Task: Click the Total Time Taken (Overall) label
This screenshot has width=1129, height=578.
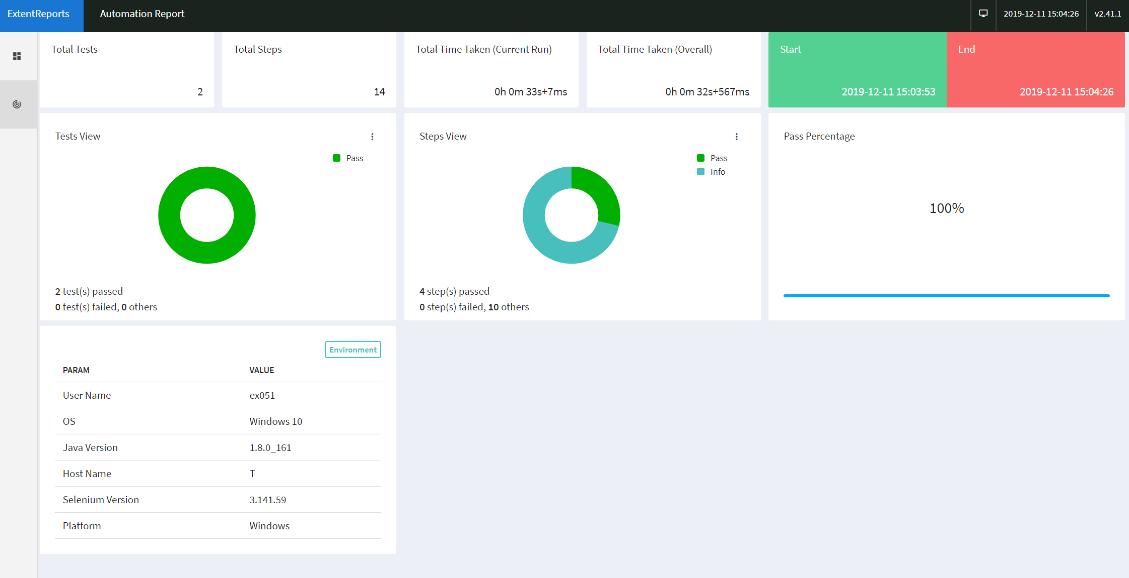Action: (655, 50)
